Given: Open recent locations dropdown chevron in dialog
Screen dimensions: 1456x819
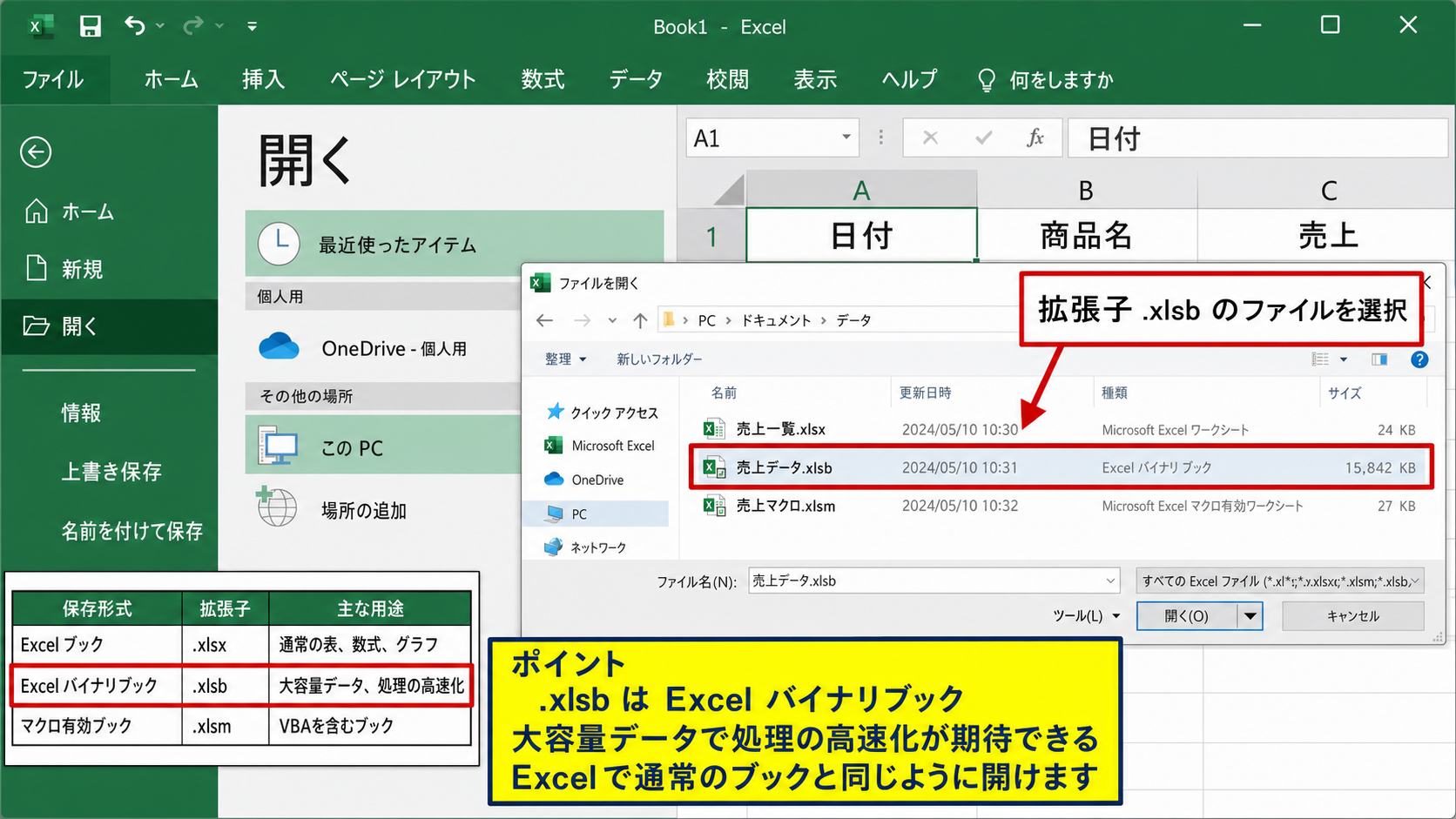Looking at the screenshot, I should pos(612,320).
